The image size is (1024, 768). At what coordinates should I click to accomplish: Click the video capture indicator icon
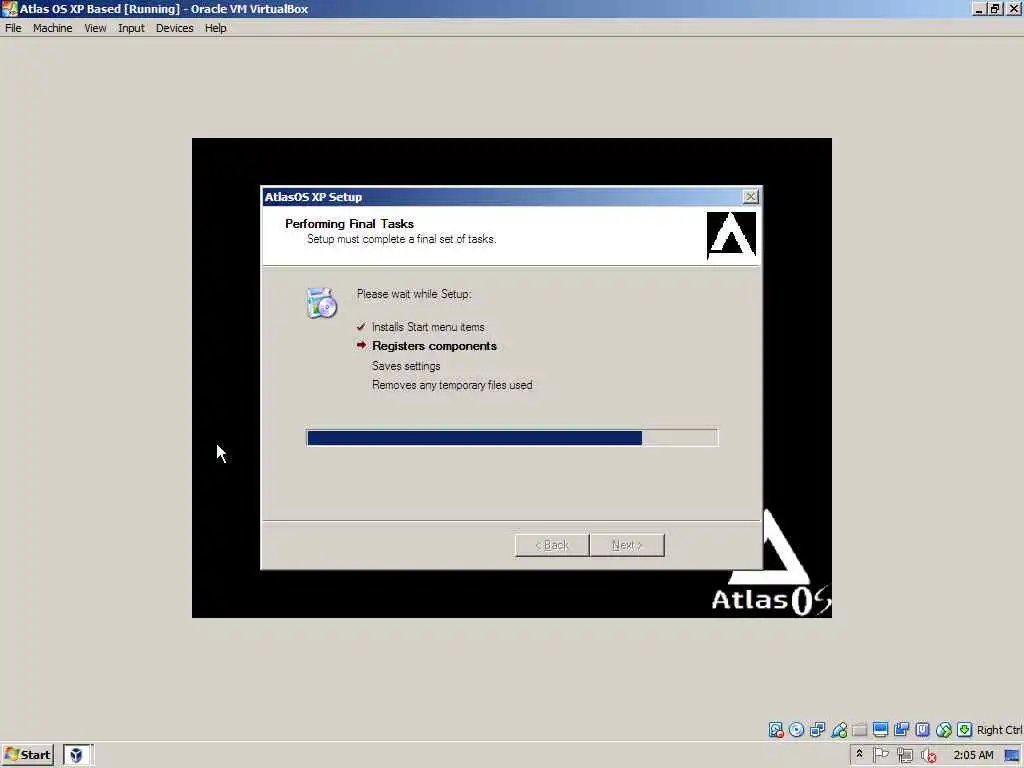tap(901, 729)
